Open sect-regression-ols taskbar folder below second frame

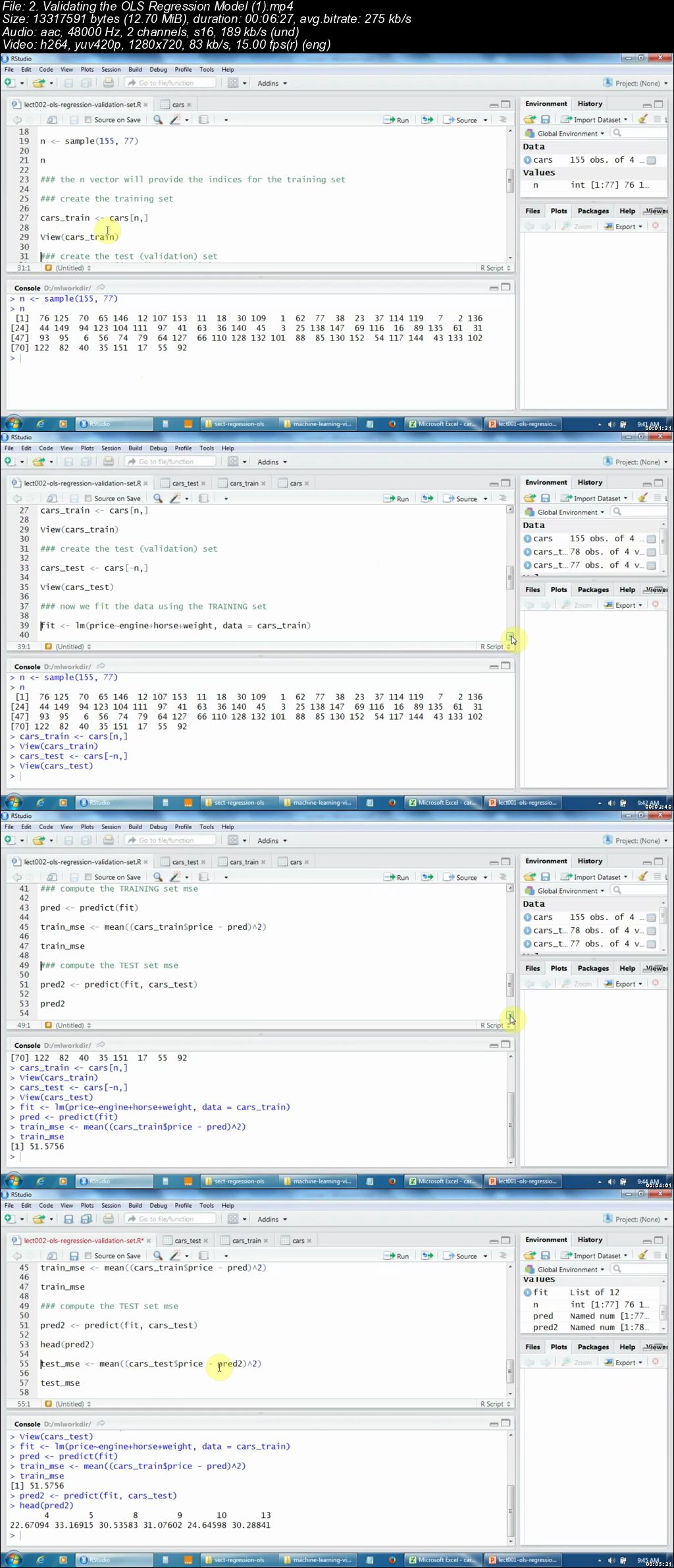[240, 803]
